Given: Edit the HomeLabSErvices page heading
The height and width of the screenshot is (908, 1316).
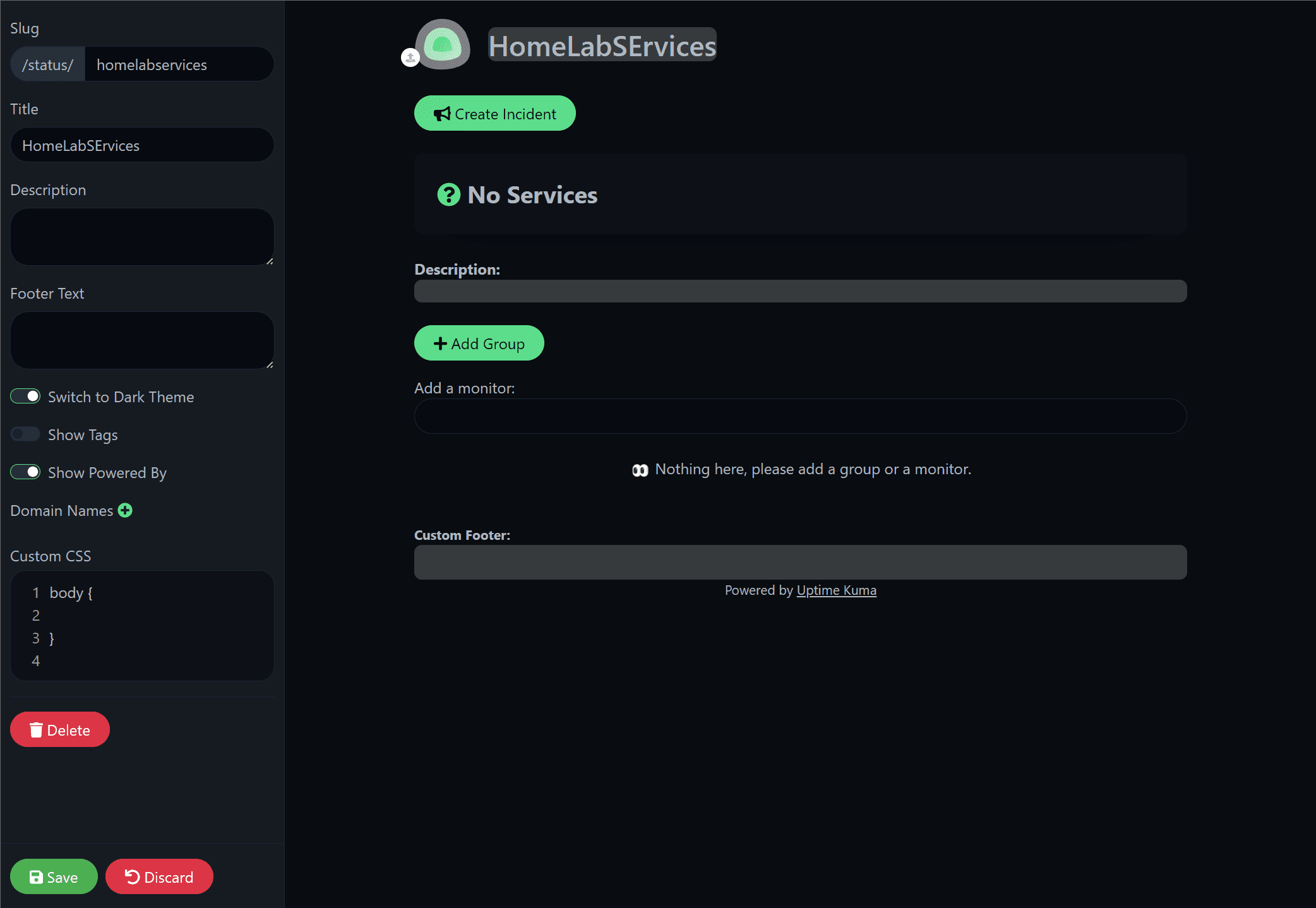Looking at the screenshot, I should point(602,46).
